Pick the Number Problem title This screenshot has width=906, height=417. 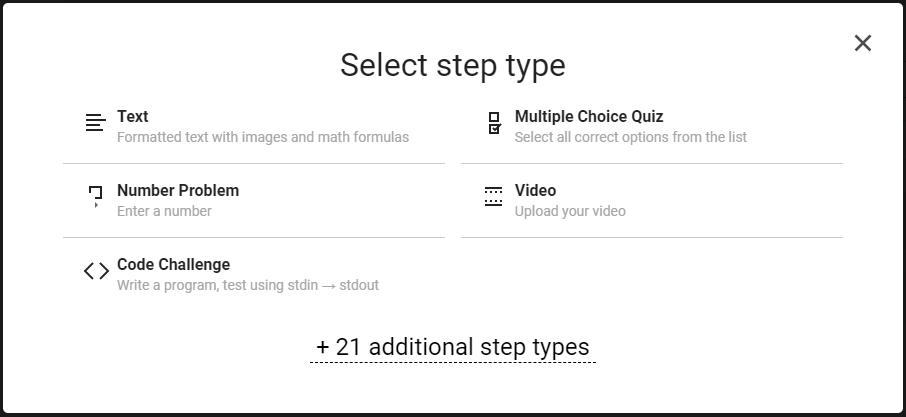(x=178, y=191)
